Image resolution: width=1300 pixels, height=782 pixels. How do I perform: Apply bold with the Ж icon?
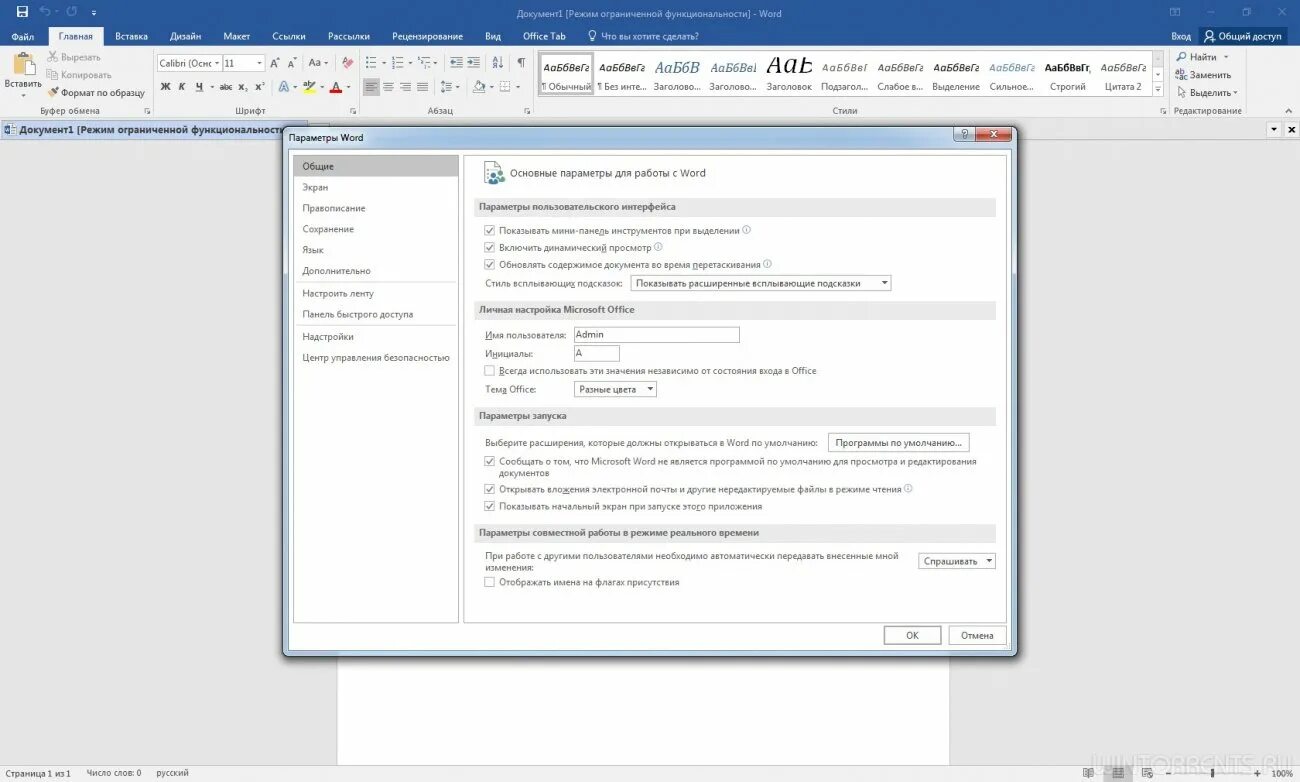coord(166,87)
